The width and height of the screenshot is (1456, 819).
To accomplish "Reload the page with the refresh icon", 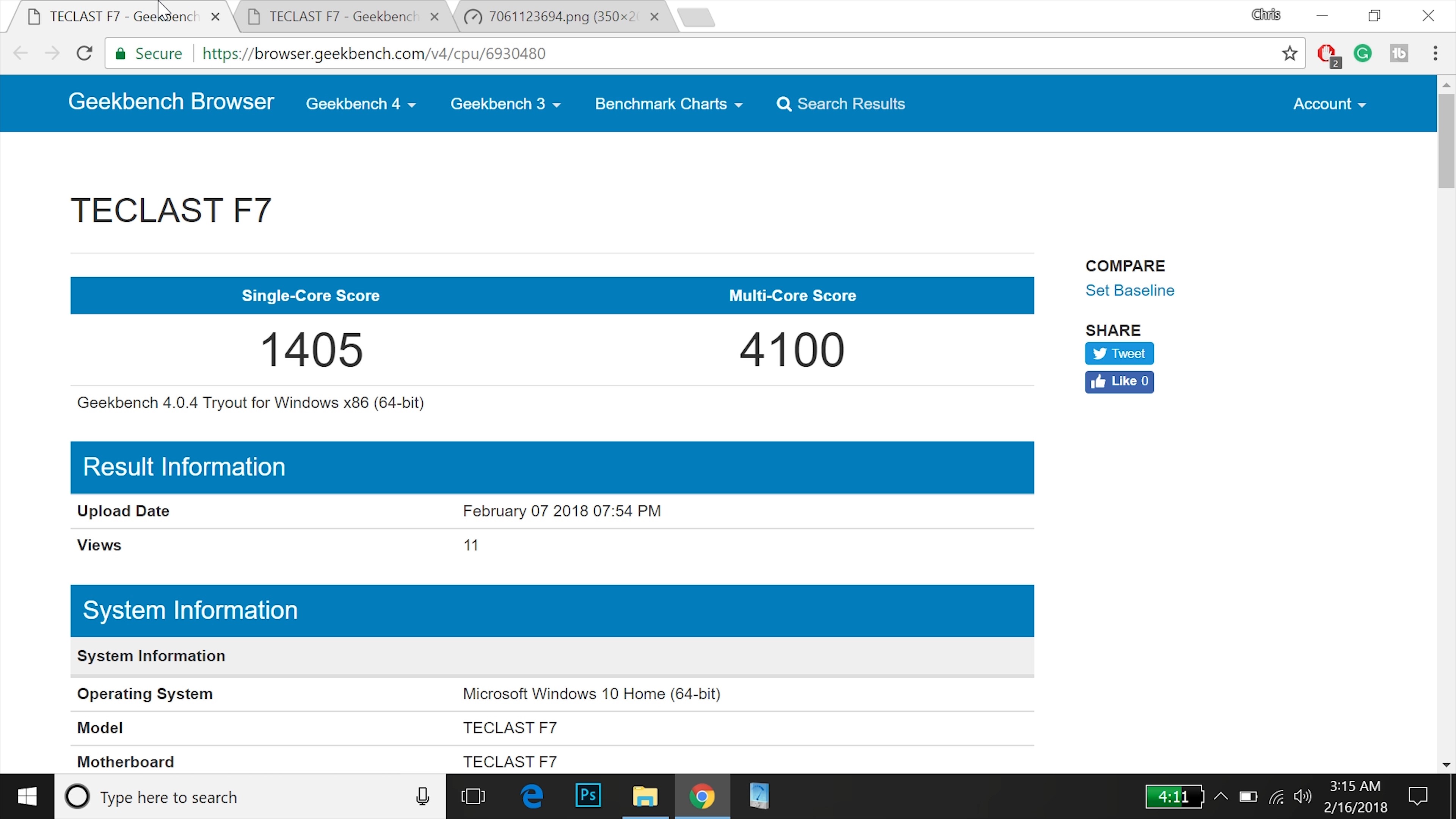I will tap(84, 53).
